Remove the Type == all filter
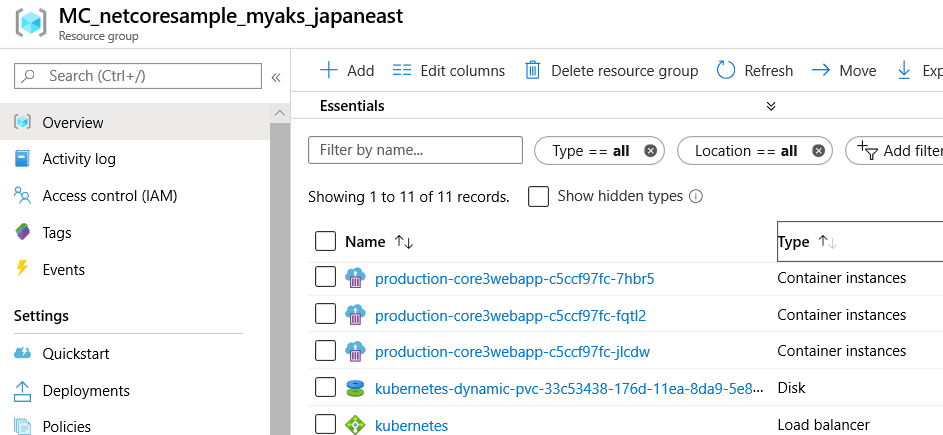Screen dimensions: 943x435 click(650, 151)
